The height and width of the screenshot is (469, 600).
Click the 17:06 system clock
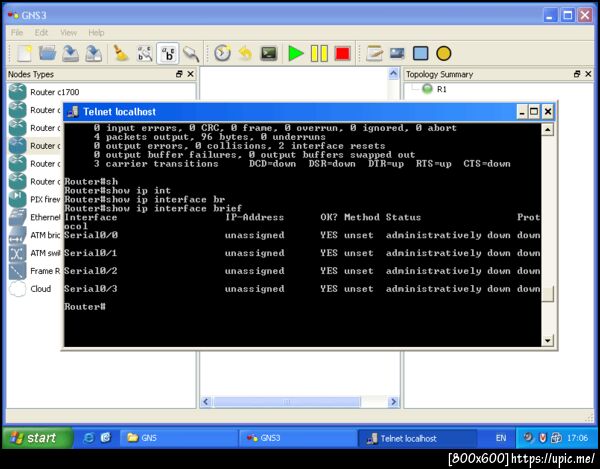point(577,438)
